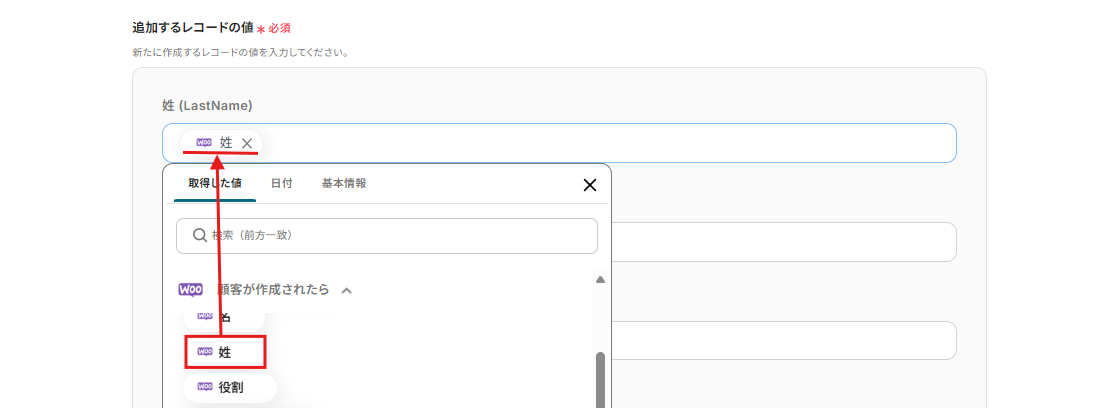Click the WooCommerce icon in the 姓 chip
The width and height of the screenshot is (1102, 408).
204,142
